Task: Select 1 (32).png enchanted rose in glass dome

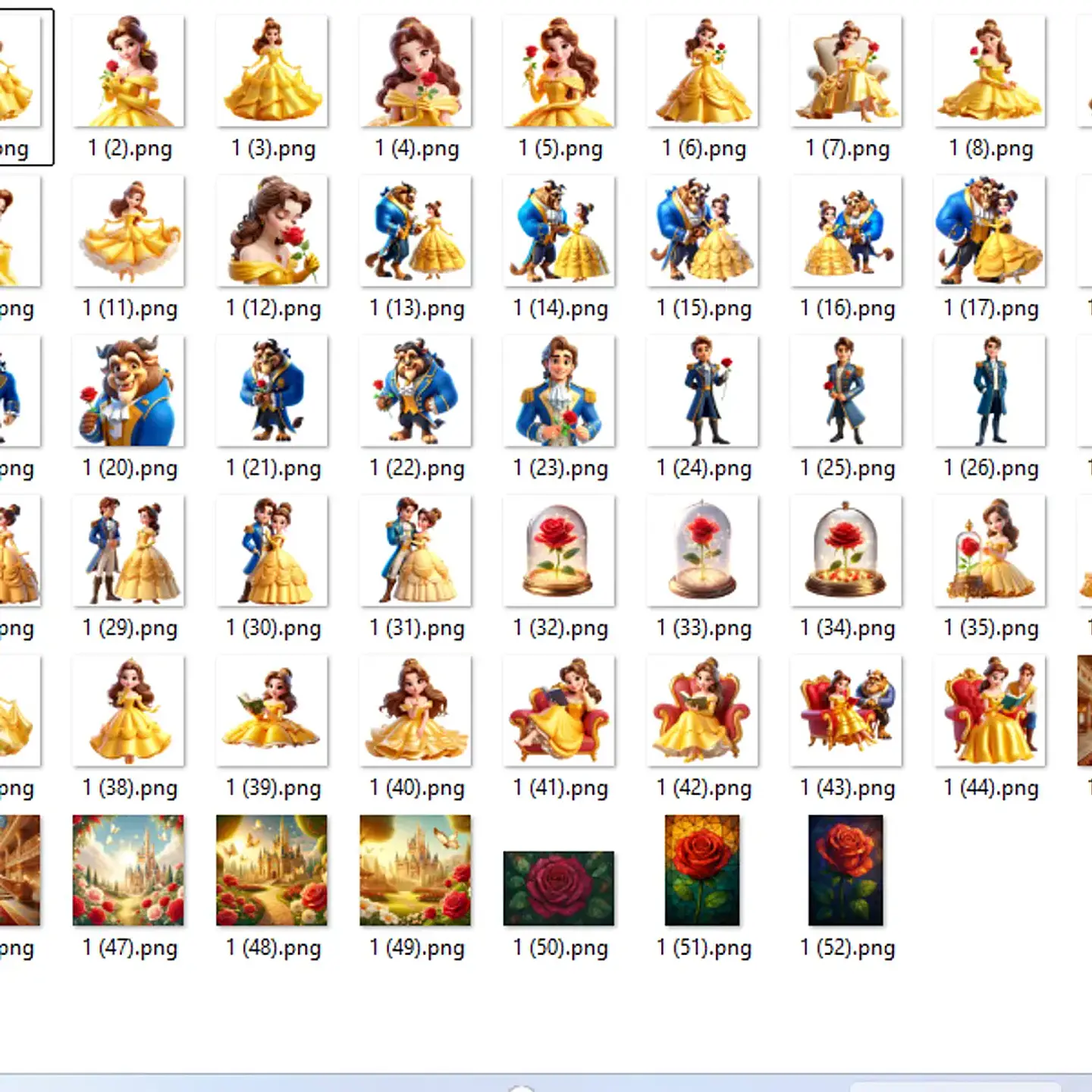Action: click(559, 551)
